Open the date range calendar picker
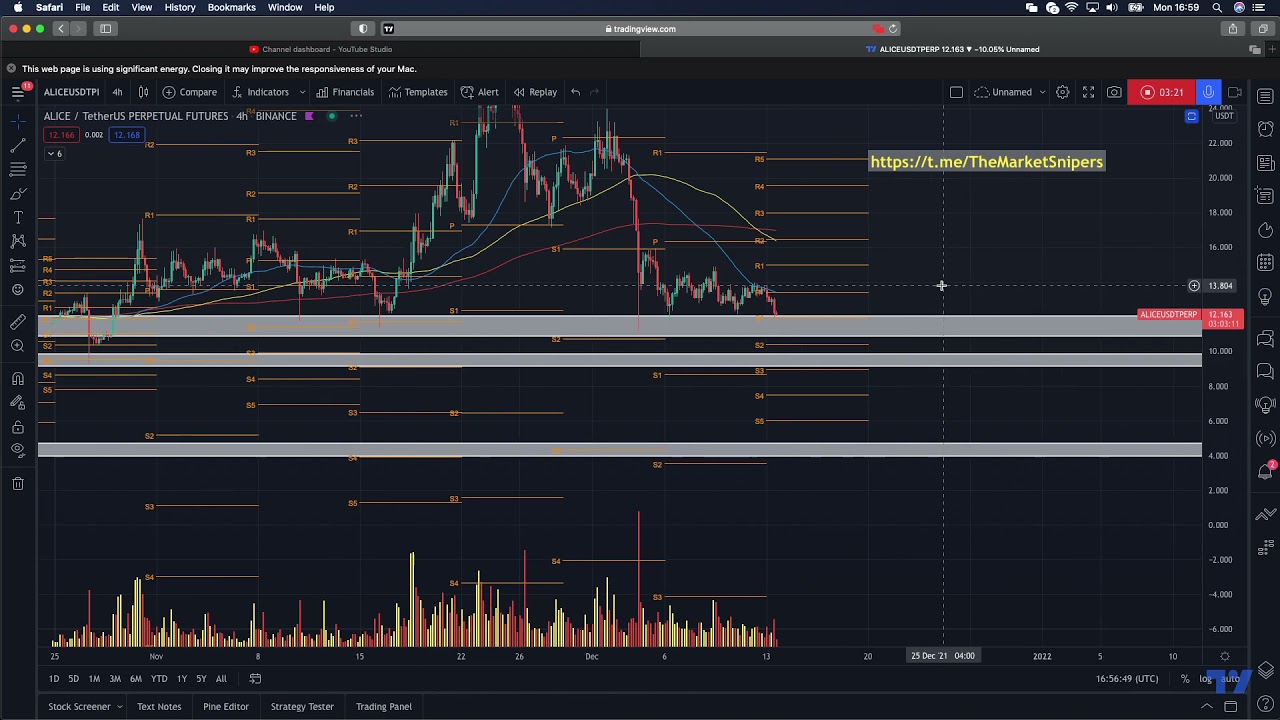1280x720 pixels. (x=255, y=678)
